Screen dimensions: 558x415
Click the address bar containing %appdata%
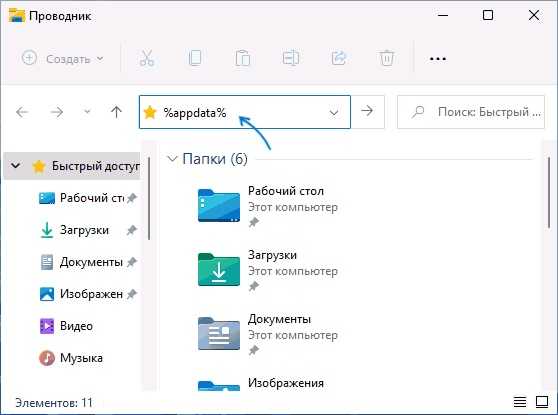pyautogui.click(x=245, y=112)
